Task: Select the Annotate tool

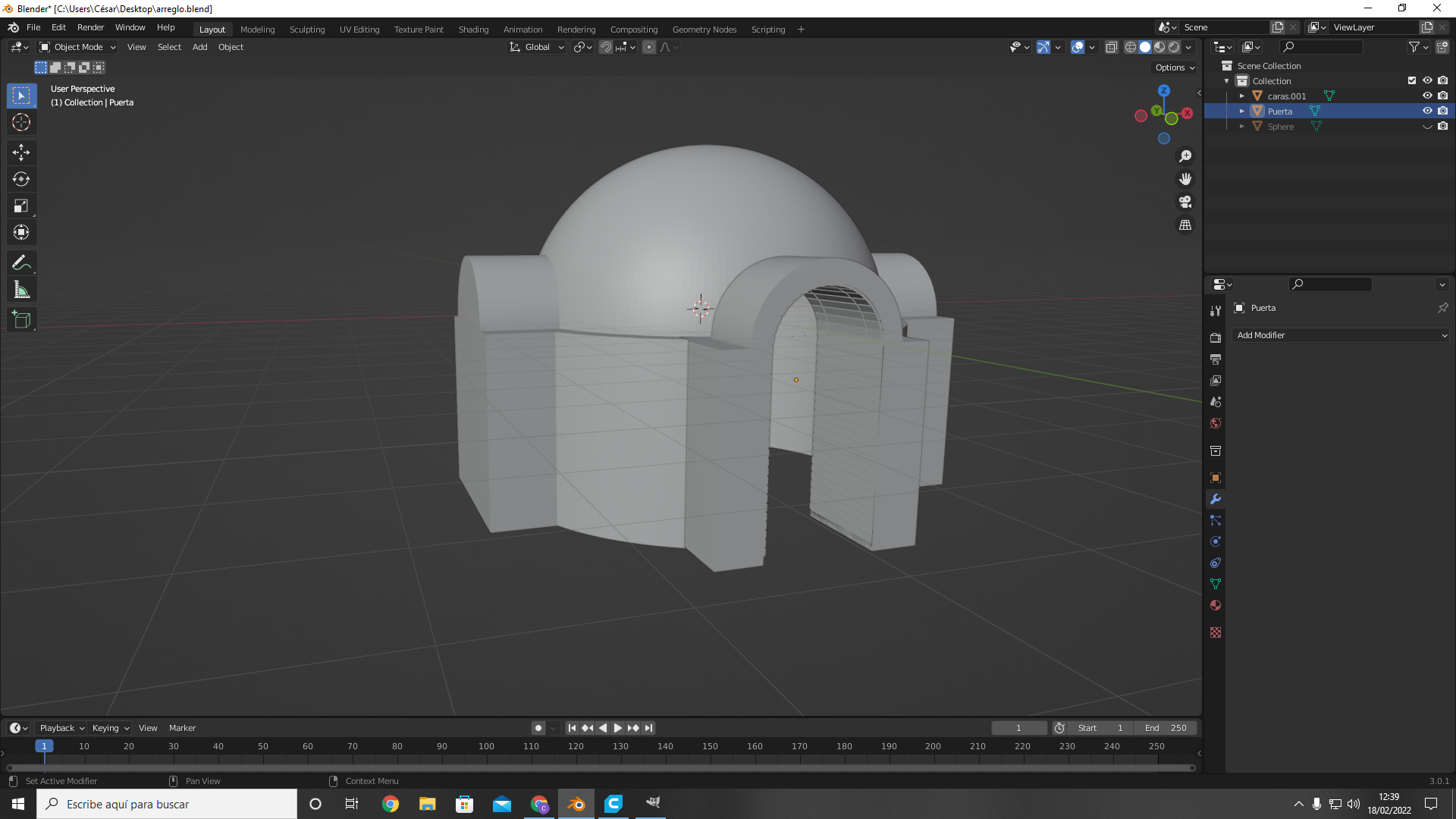Action: 21,263
